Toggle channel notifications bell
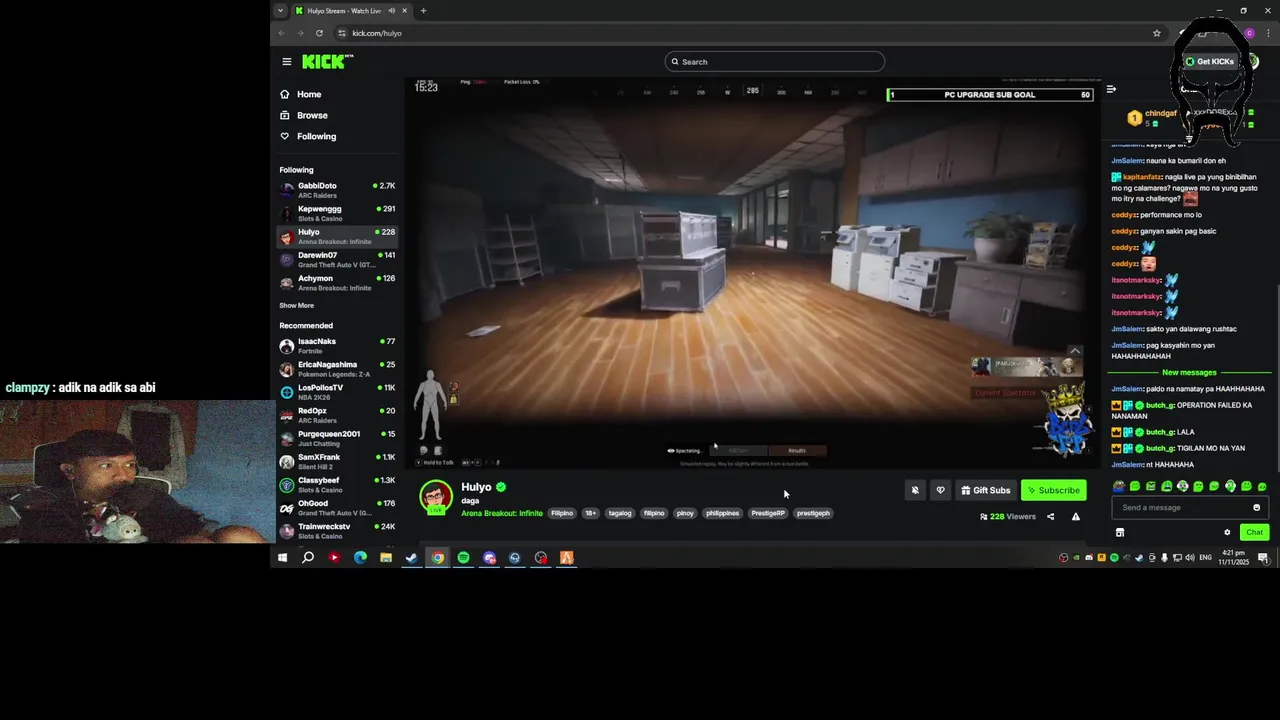The width and height of the screenshot is (1280, 720). [x=915, y=490]
